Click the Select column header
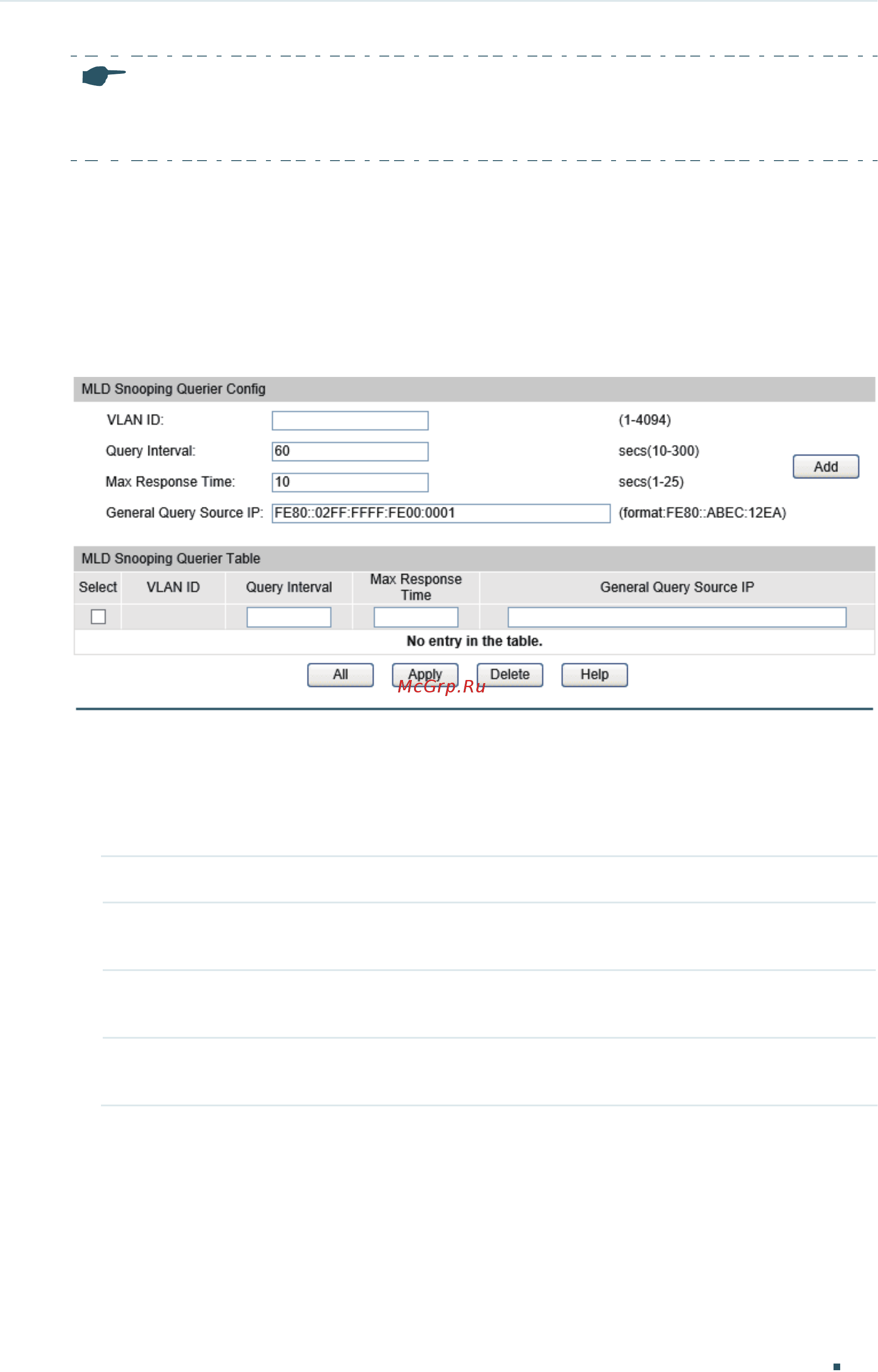Viewport: 878px width, 1372px height. 97,587
